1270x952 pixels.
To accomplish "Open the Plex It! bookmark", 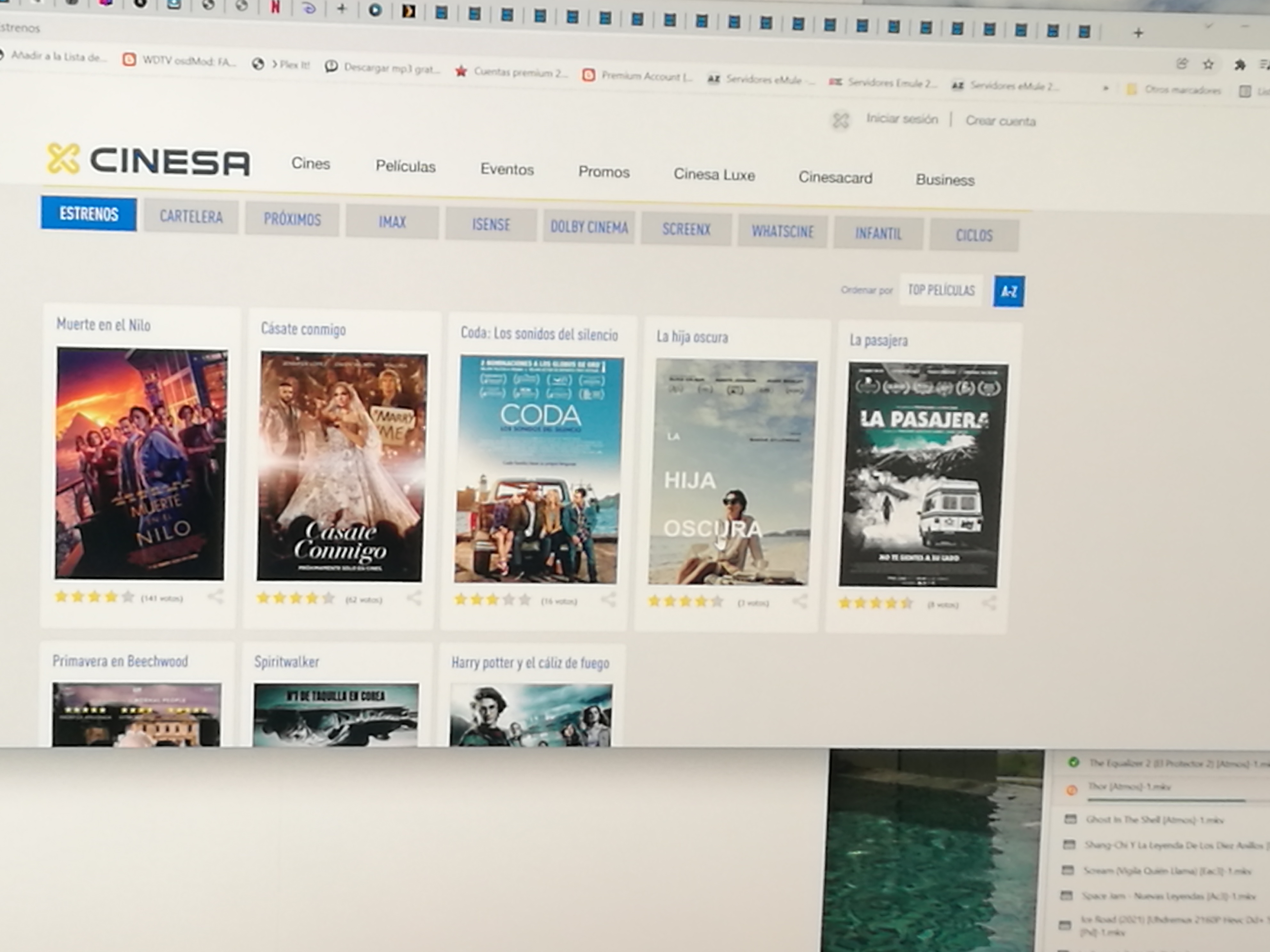I will coord(281,65).
